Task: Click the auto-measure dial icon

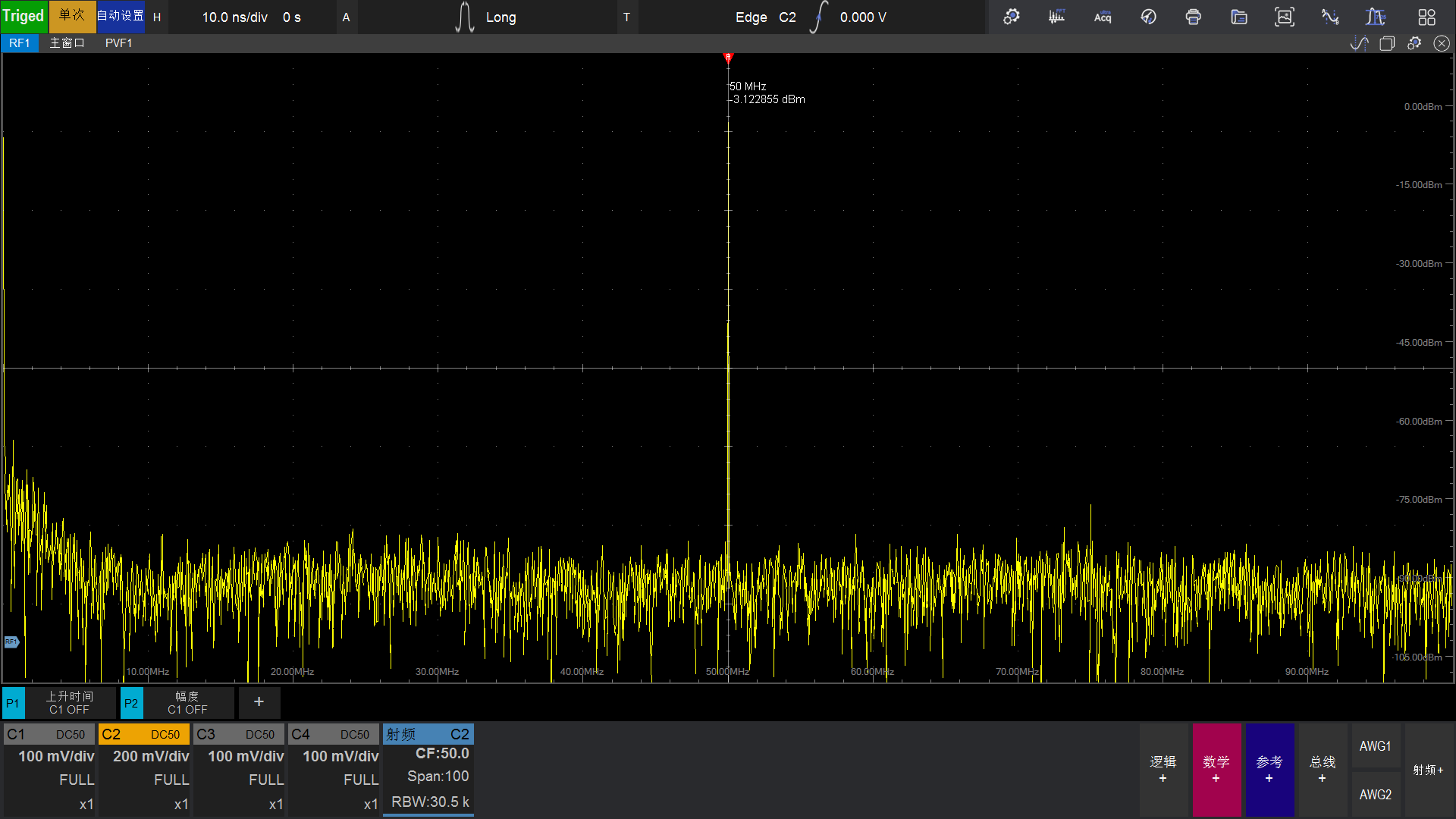Action: 1148,17
